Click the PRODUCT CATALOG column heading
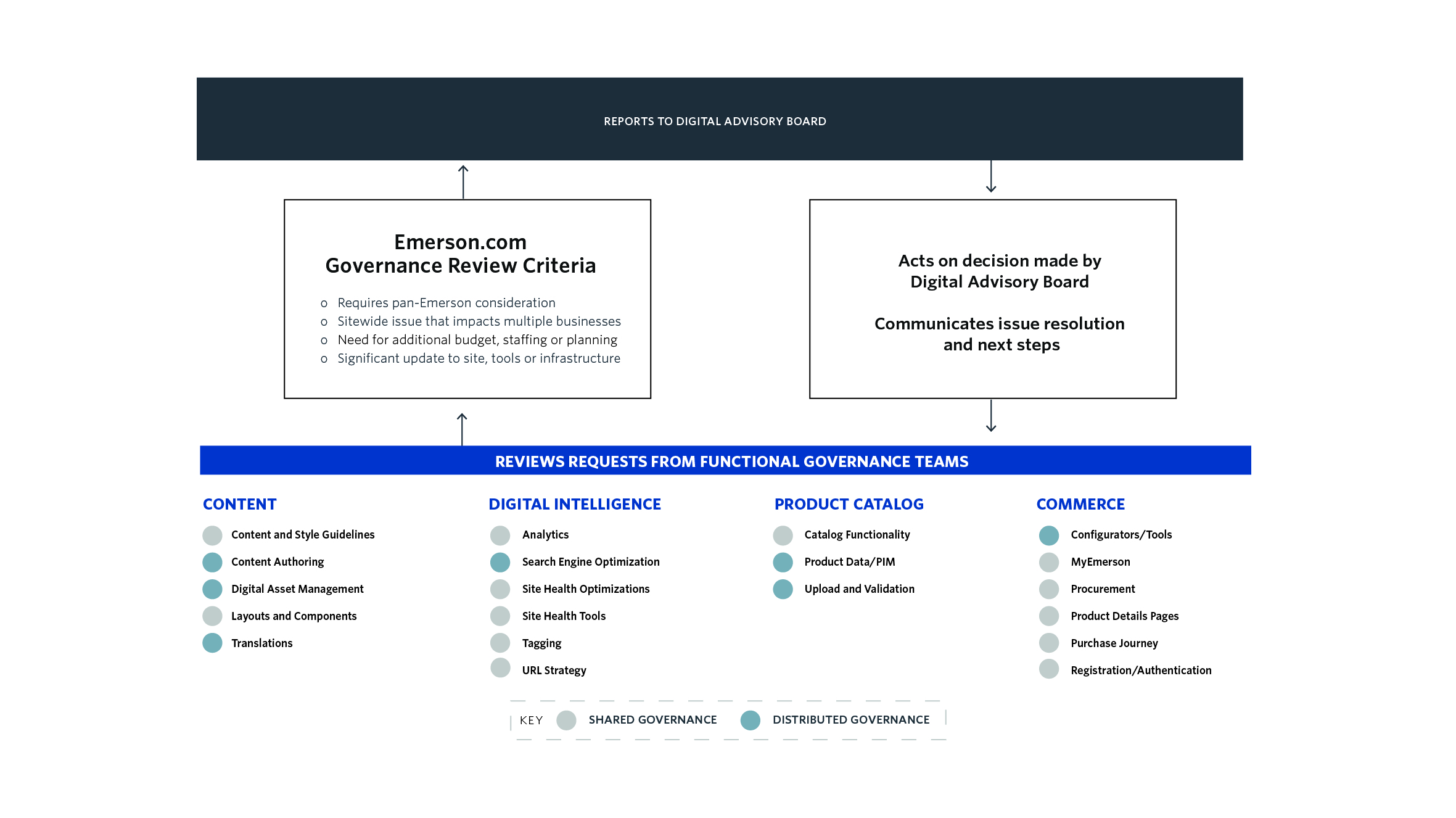Viewport: 1456px width, 818px height. click(x=849, y=504)
